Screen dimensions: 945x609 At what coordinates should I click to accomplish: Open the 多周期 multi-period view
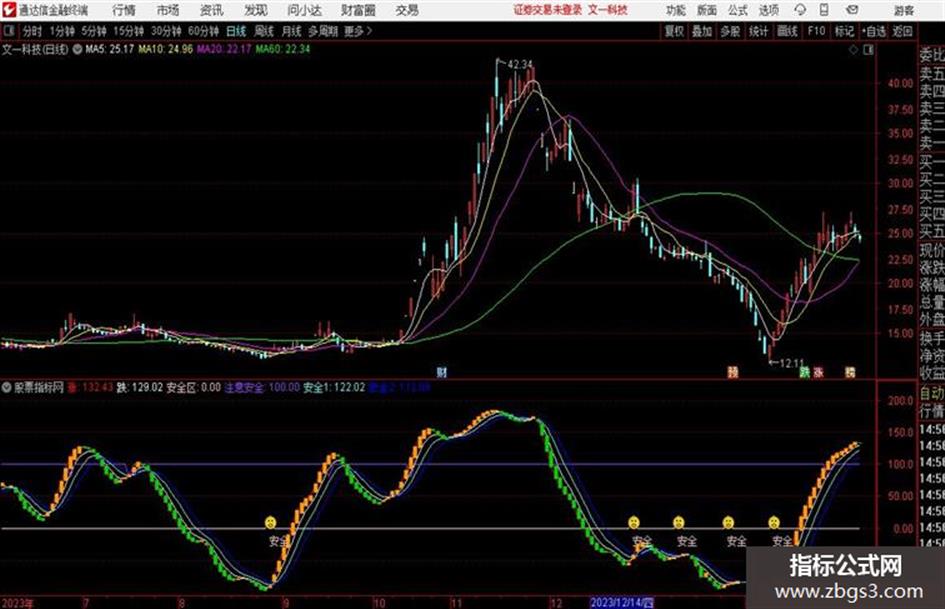pos(322,31)
